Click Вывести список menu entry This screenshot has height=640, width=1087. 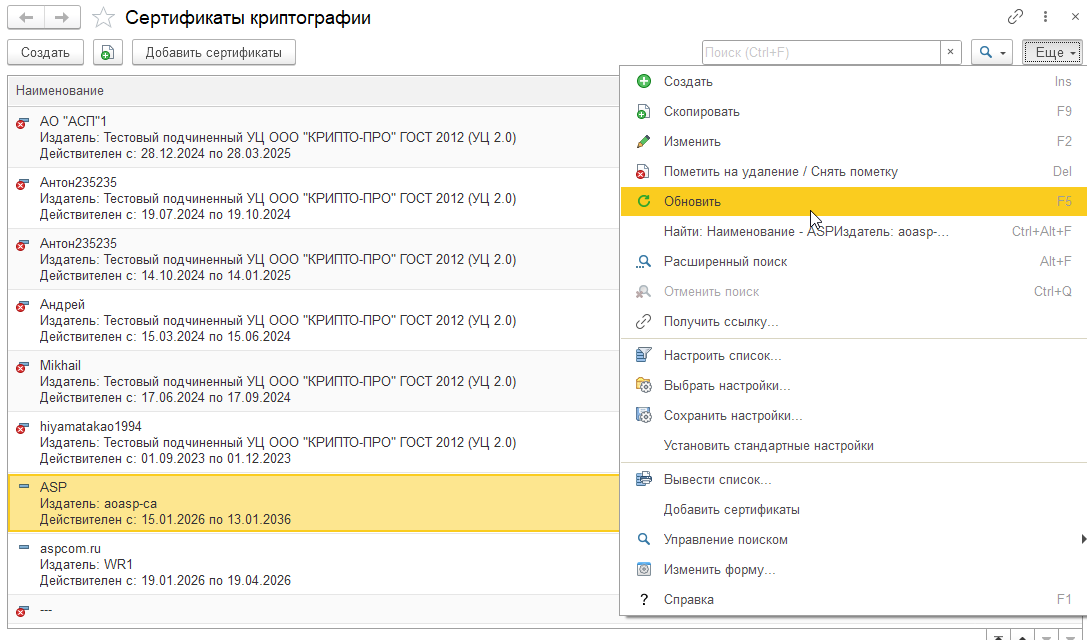click(x=717, y=479)
